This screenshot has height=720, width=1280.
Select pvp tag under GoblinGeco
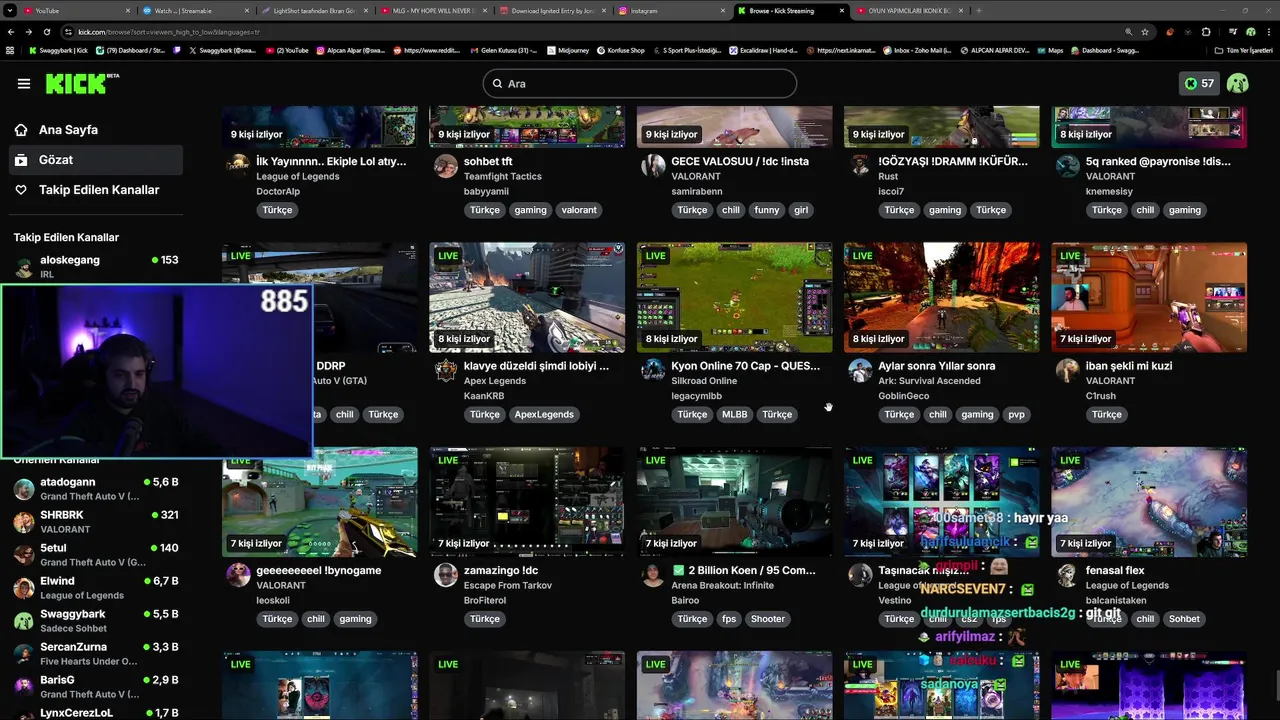pos(1016,414)
